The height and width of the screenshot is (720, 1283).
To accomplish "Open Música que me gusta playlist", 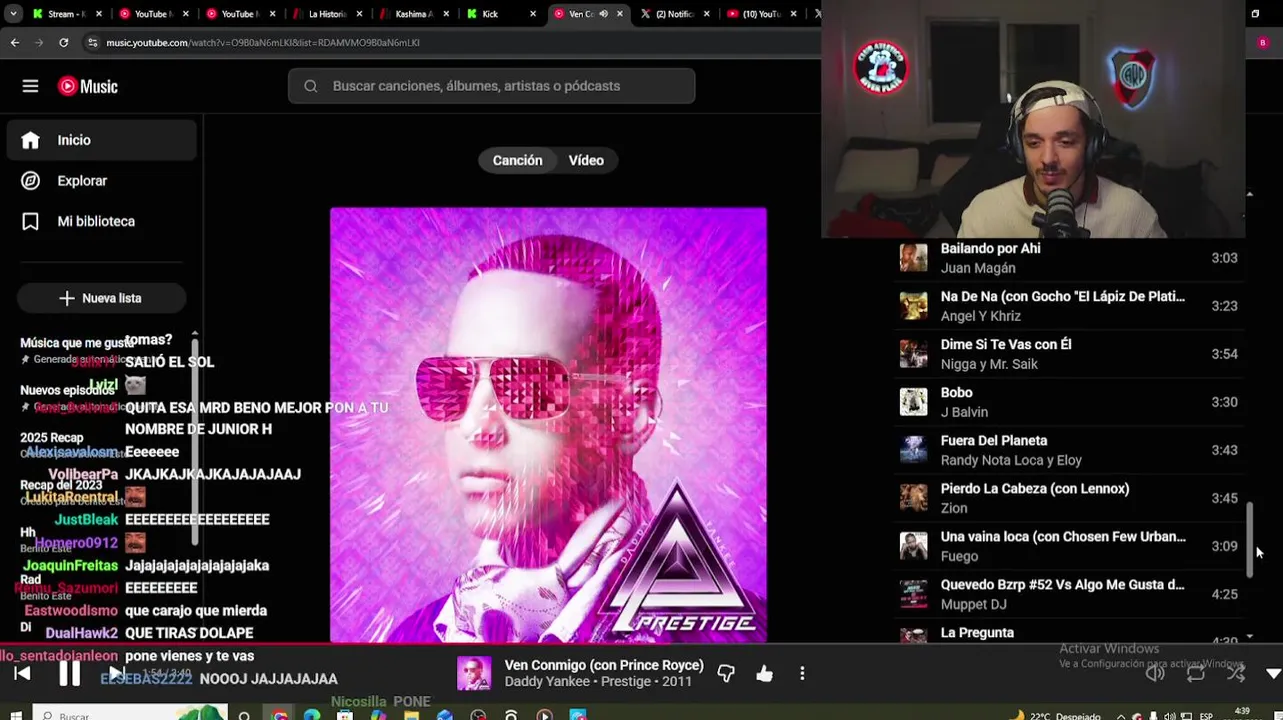I will click(x=76, y=343).
